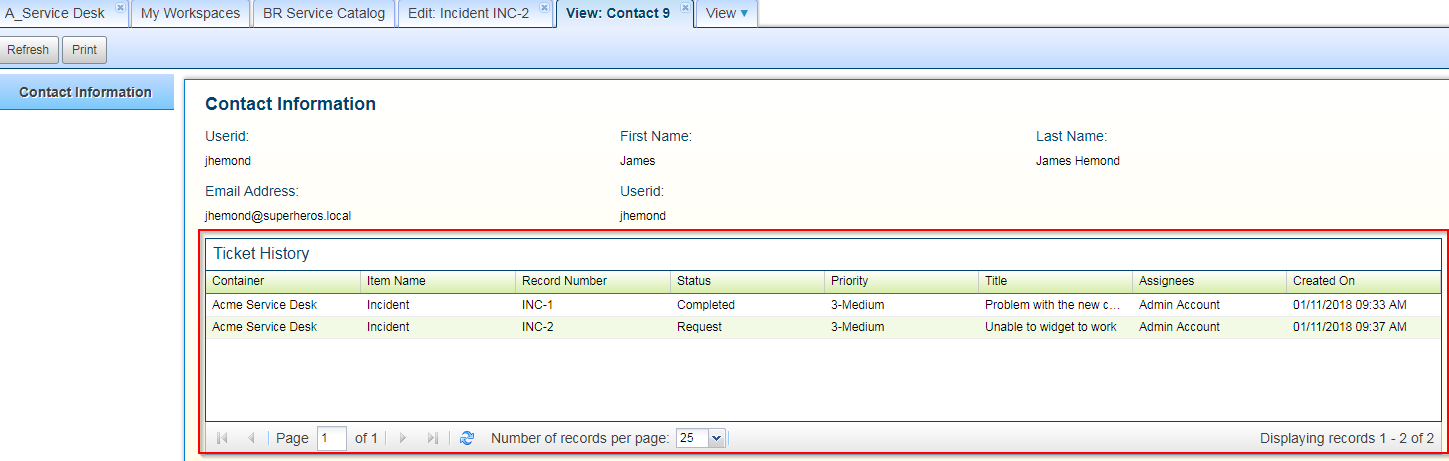Close the A_Service Desk tab

point(120,7)
